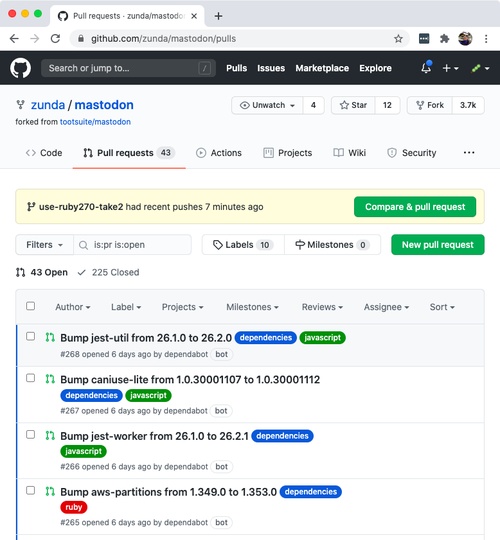Click Compare & pull request button

click(x=415, y=207)
